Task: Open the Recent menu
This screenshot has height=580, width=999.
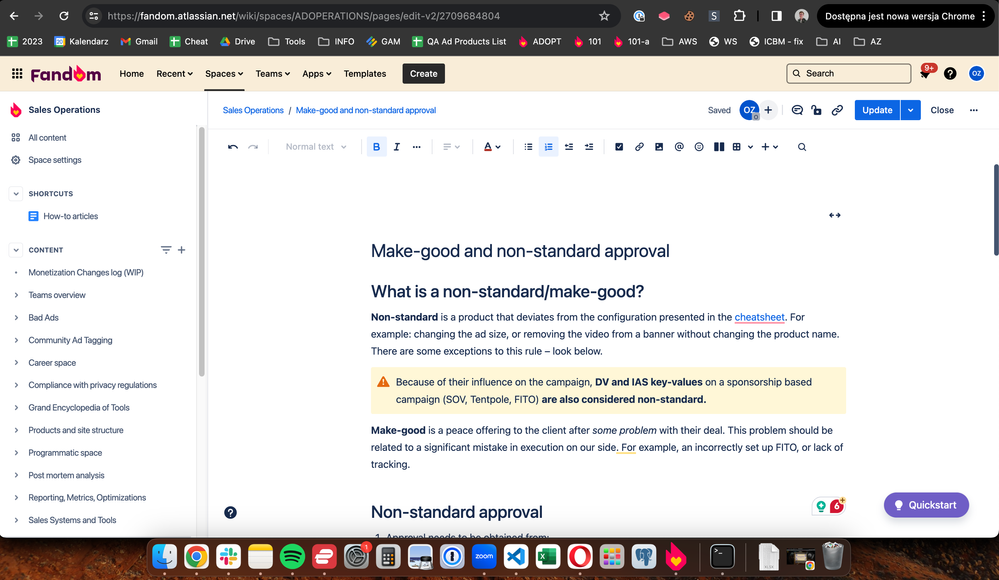Action: [x=175, y=73]
